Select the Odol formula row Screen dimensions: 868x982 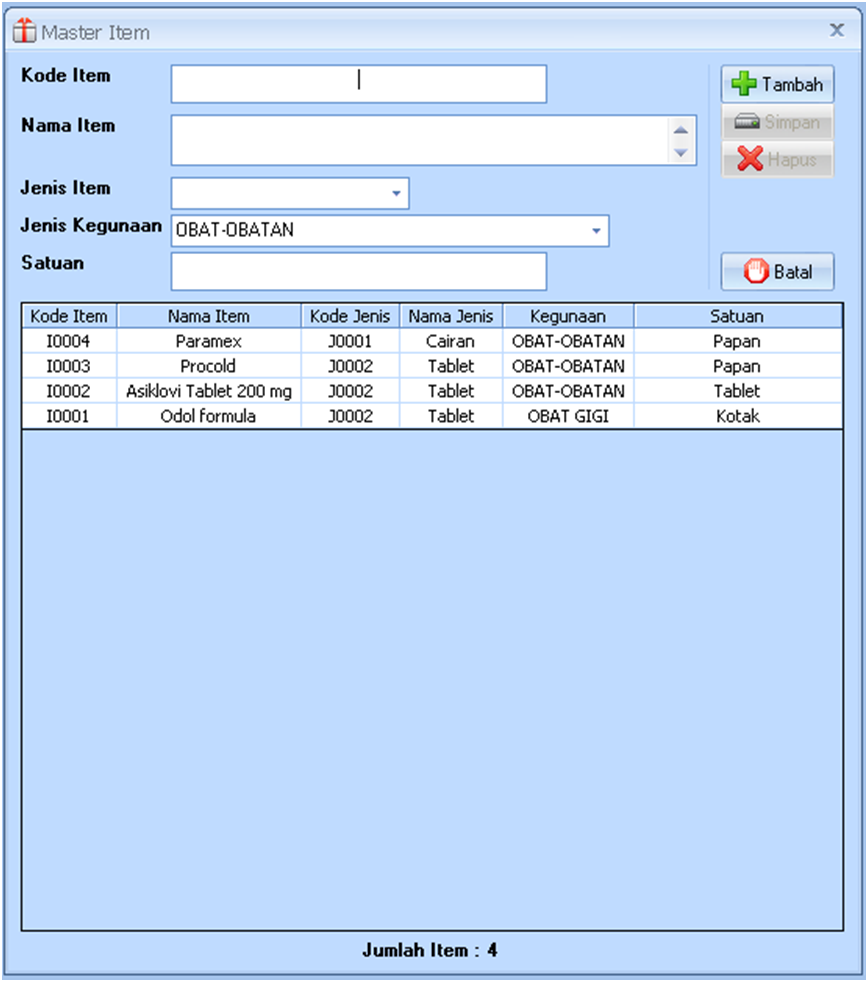pyautogui.click(x=208, y=416)
